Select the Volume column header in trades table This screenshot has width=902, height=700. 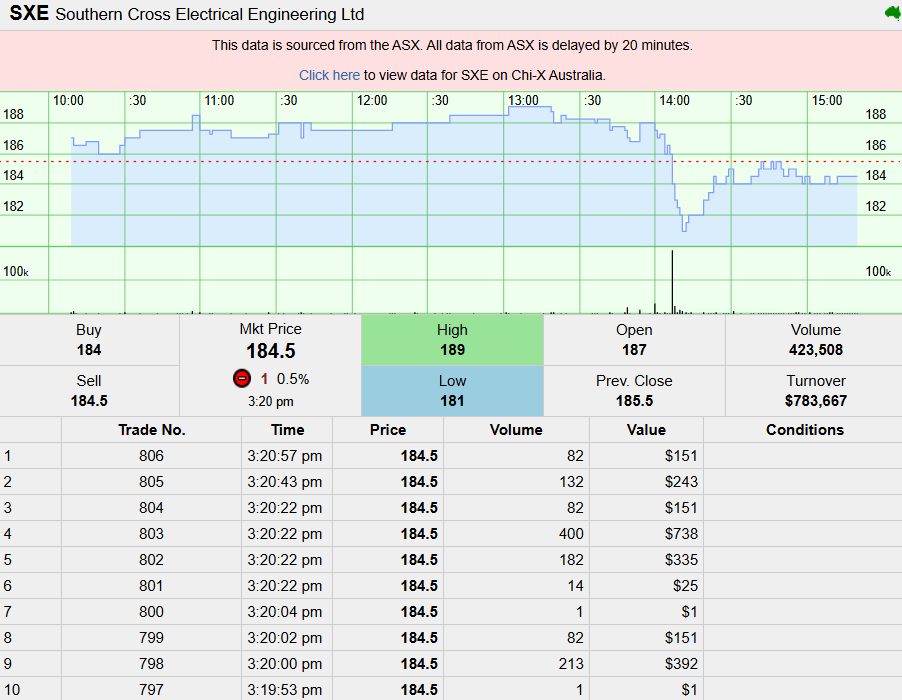point(516,430)
